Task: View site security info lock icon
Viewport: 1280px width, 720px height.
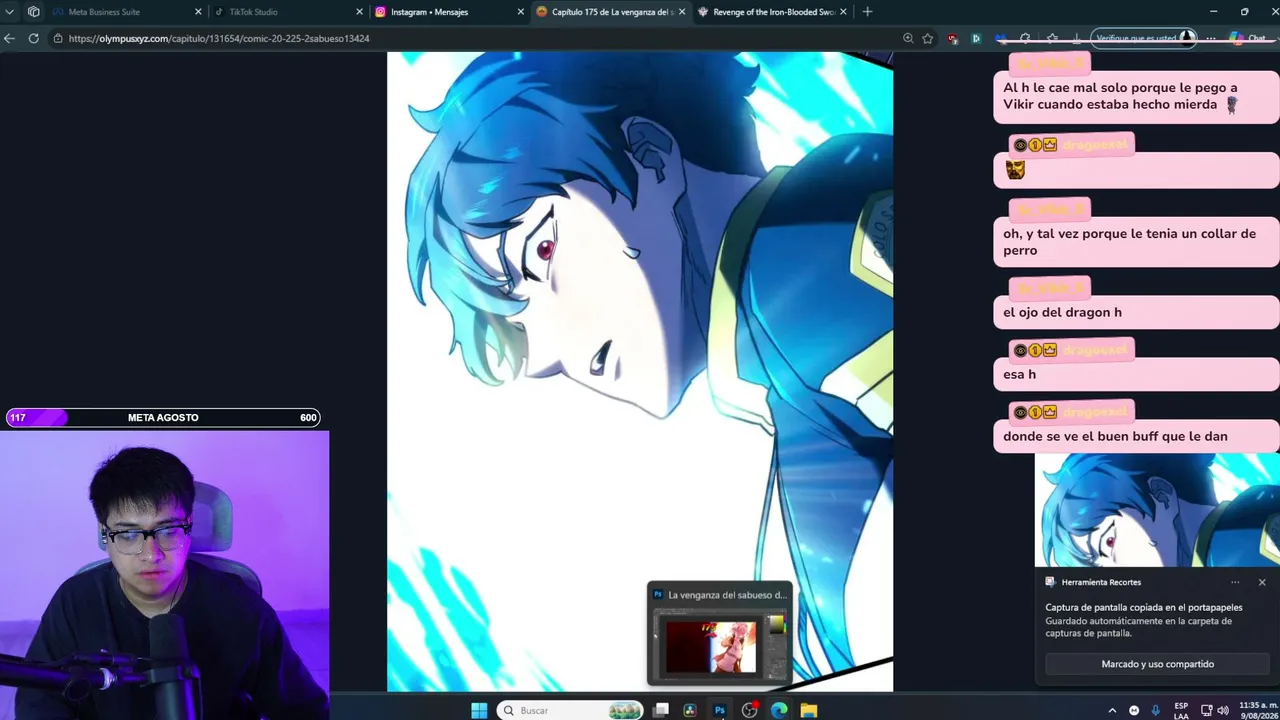Action: point(59,38)
